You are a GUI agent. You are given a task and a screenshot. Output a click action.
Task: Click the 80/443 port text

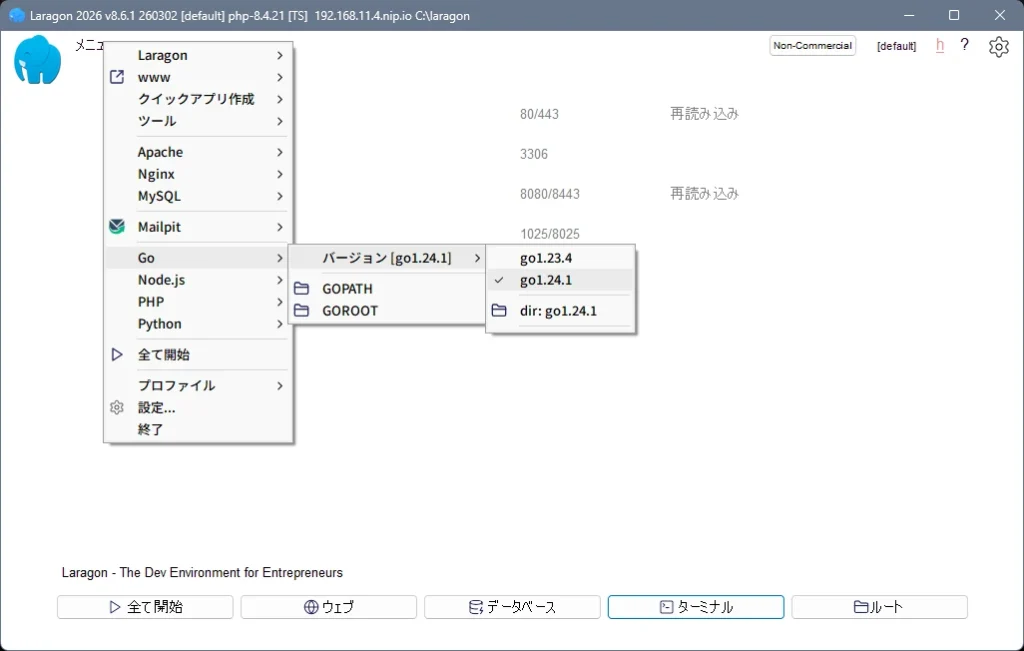pyautogui.click(x=539, y=114)
